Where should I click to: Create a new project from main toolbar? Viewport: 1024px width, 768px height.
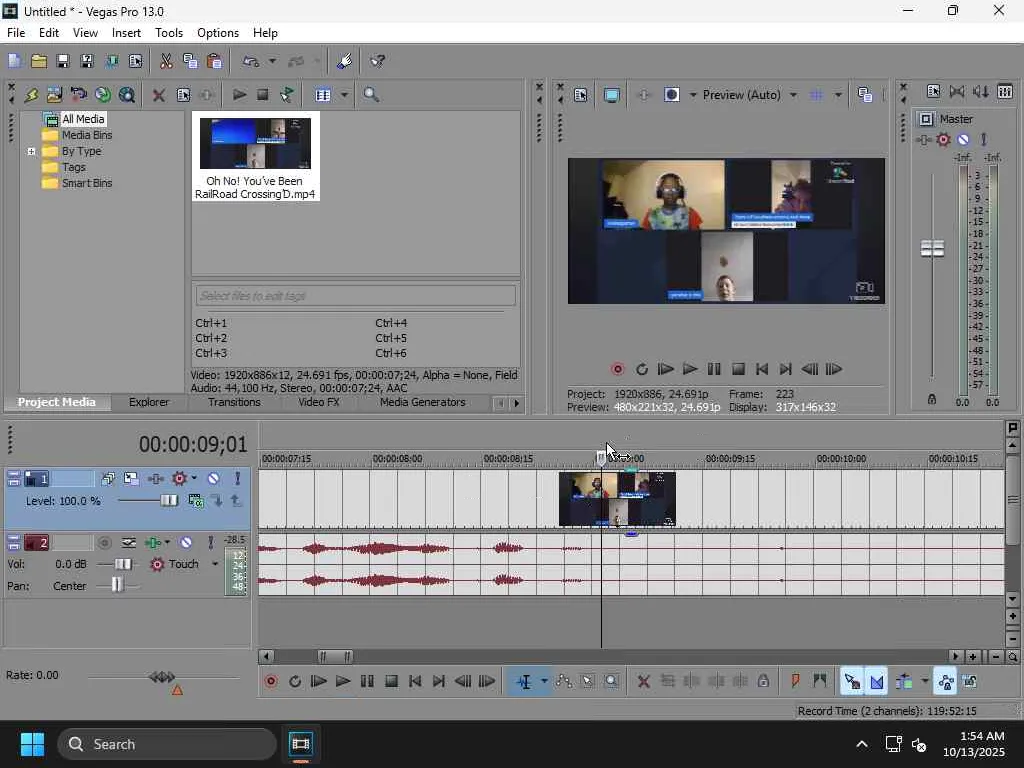(x=15, y=61)
